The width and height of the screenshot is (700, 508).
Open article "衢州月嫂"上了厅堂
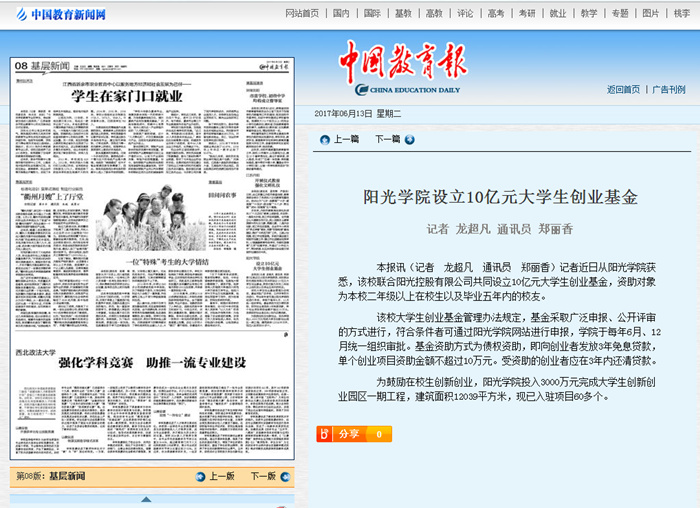click(52, 197)
